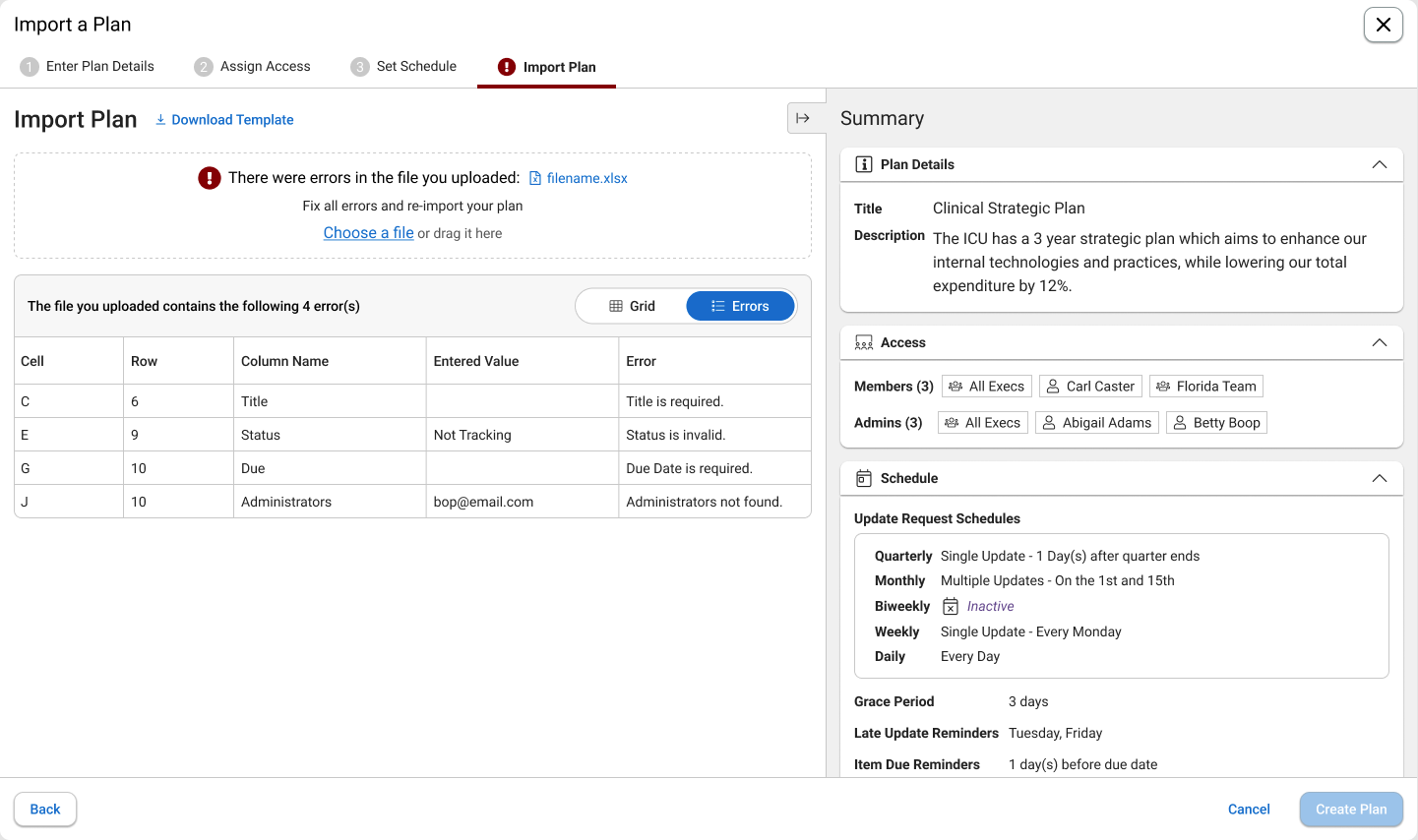This screenshot has height=840, width=1418.
Task: Select the Import Plan tab
Action: (x=546, y=67)
